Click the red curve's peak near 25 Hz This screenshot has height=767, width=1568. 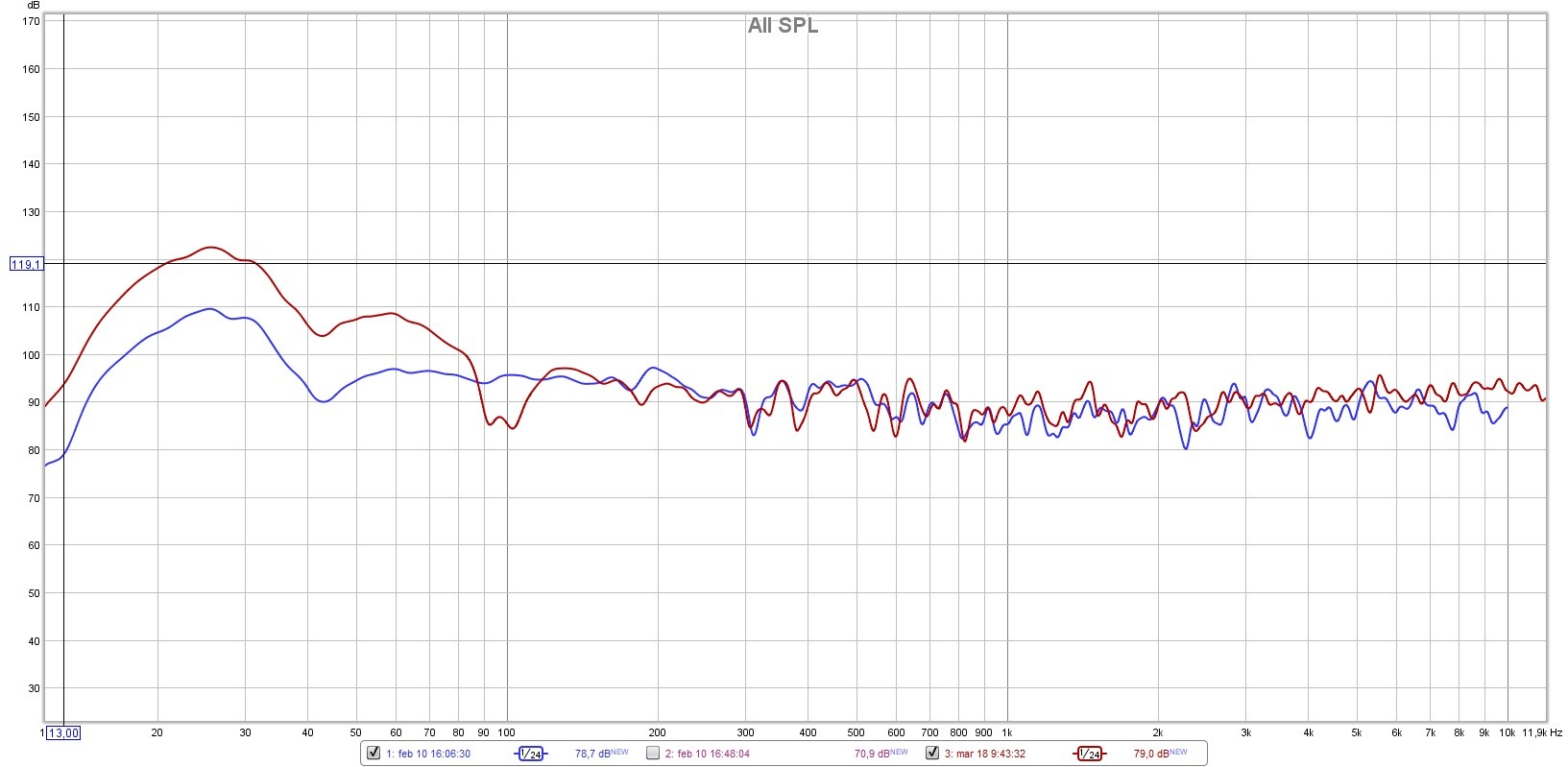click(x=211, y=248)
